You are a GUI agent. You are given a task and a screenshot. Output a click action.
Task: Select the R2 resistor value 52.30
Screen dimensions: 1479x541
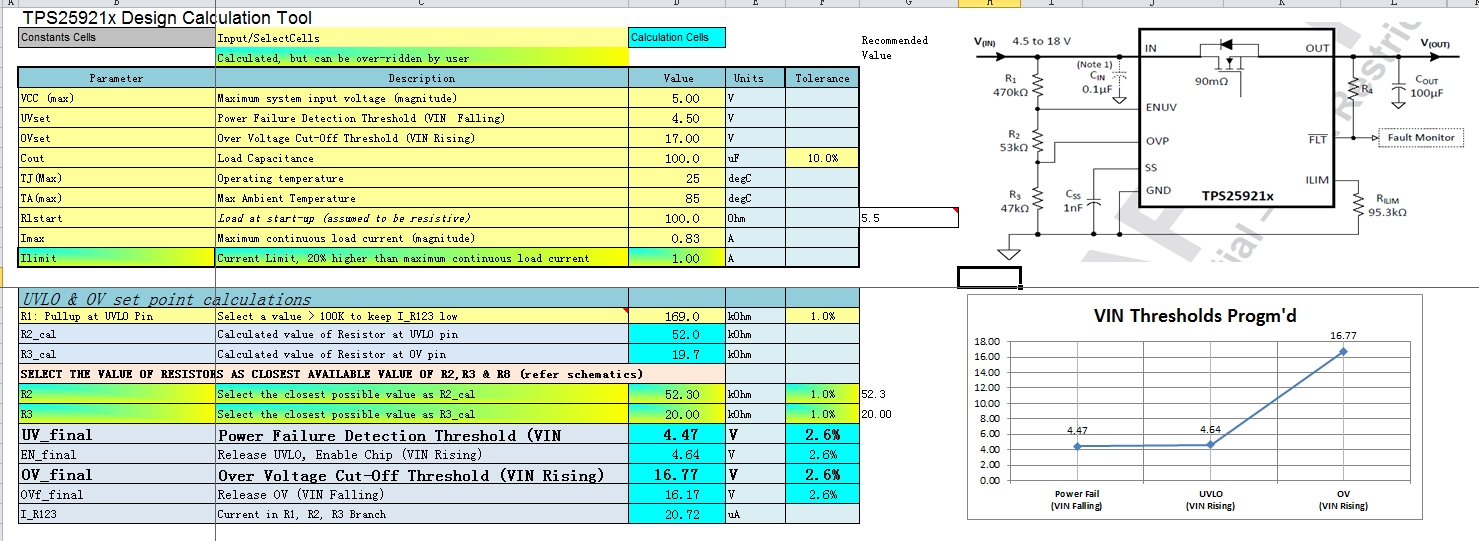coord(677,395)
